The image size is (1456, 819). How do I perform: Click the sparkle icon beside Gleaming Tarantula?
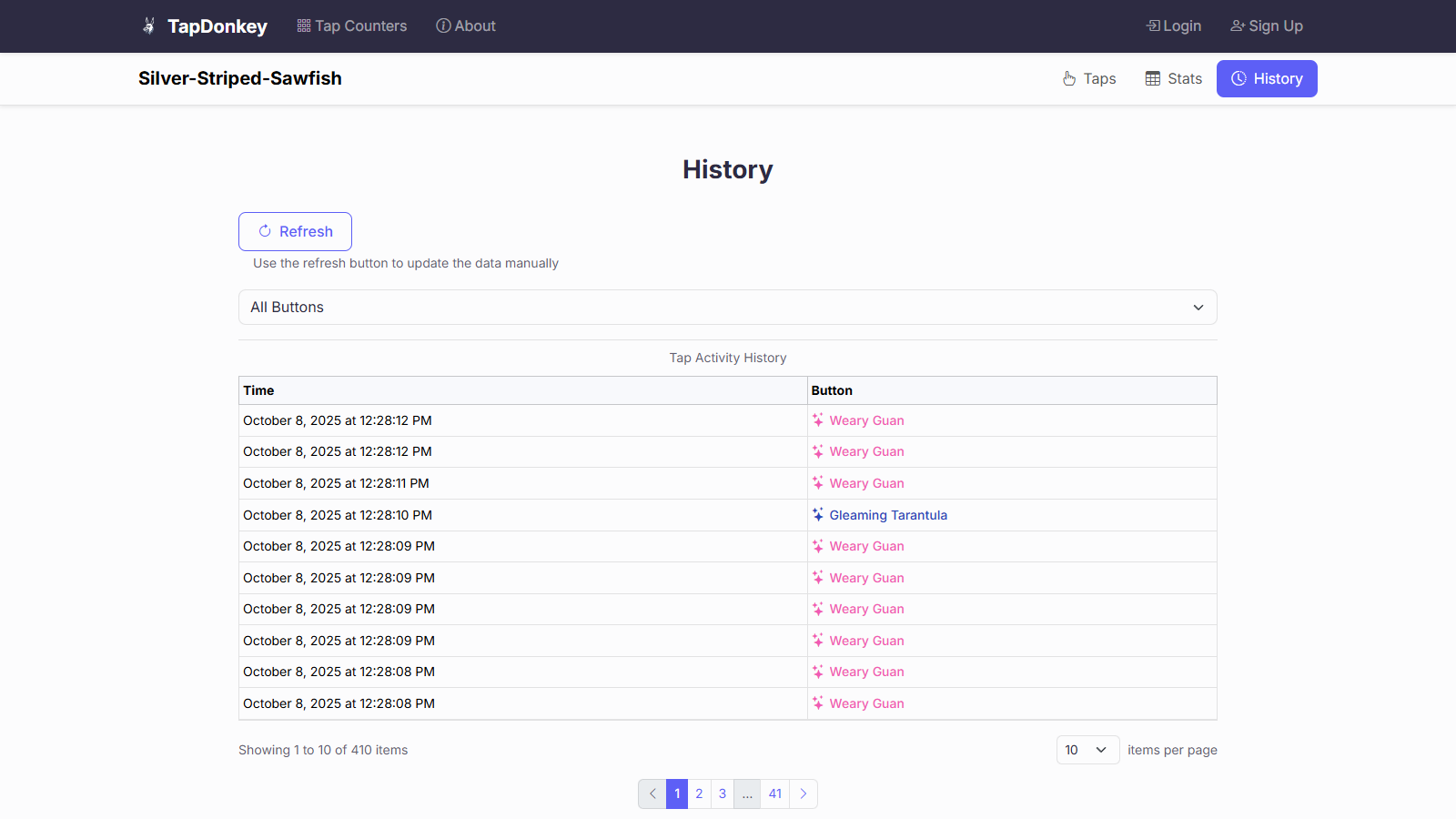click(x=818, y=514)
